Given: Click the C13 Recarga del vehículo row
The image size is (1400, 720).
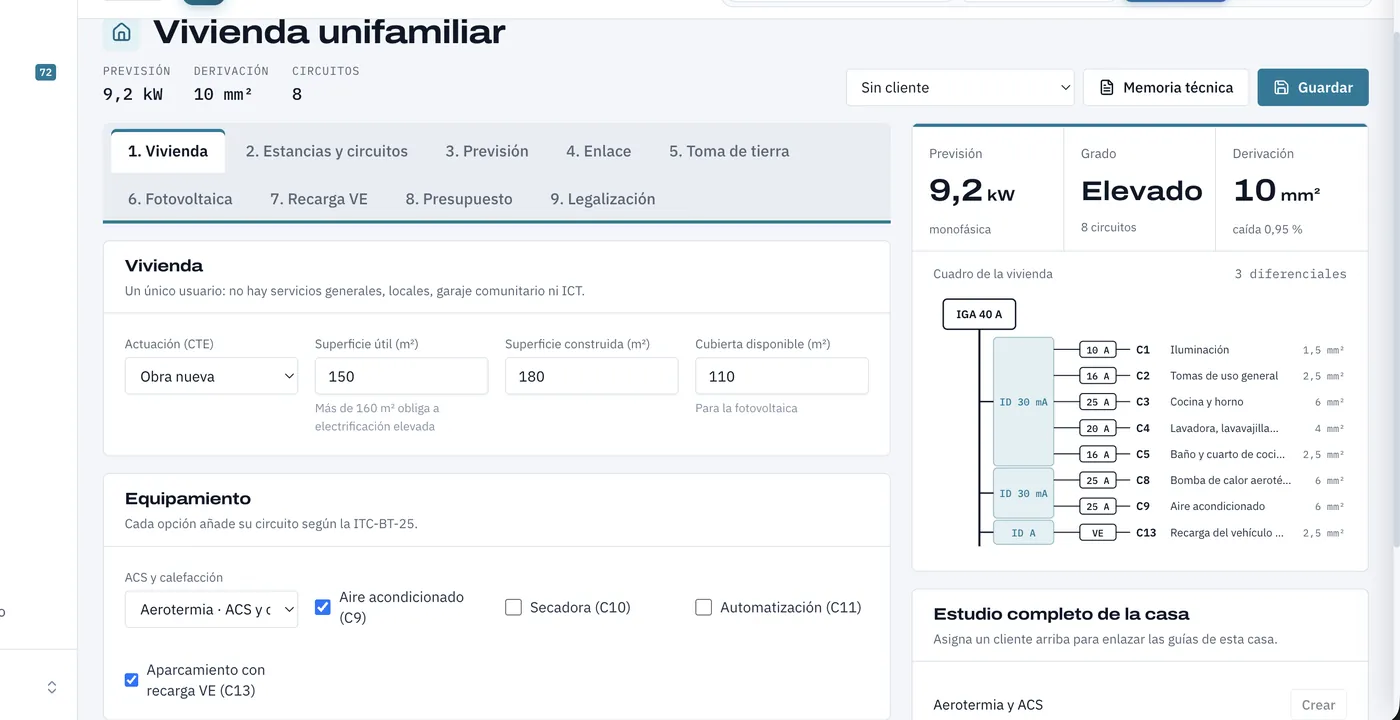Looking at the screenshot, I should (1211, 533).
